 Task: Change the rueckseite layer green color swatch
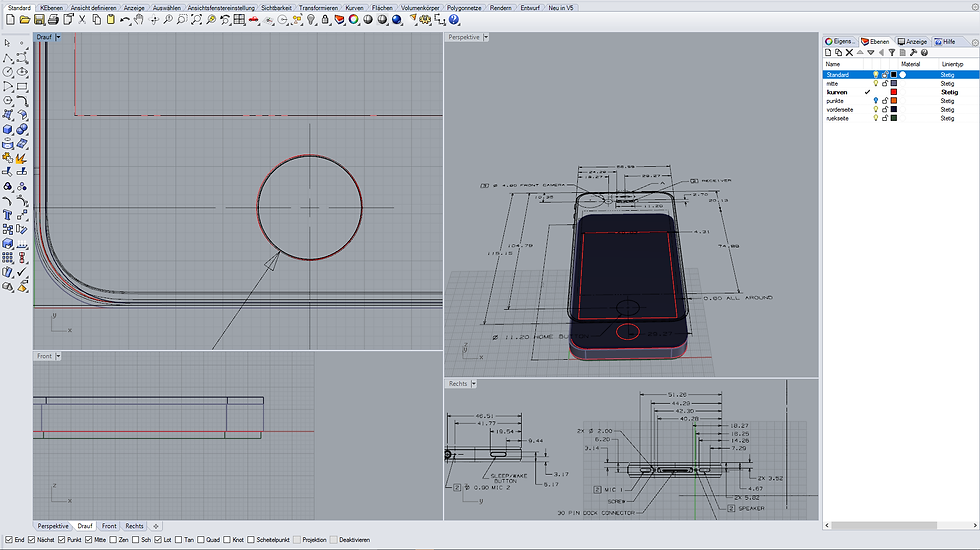[x=894, y=118]
